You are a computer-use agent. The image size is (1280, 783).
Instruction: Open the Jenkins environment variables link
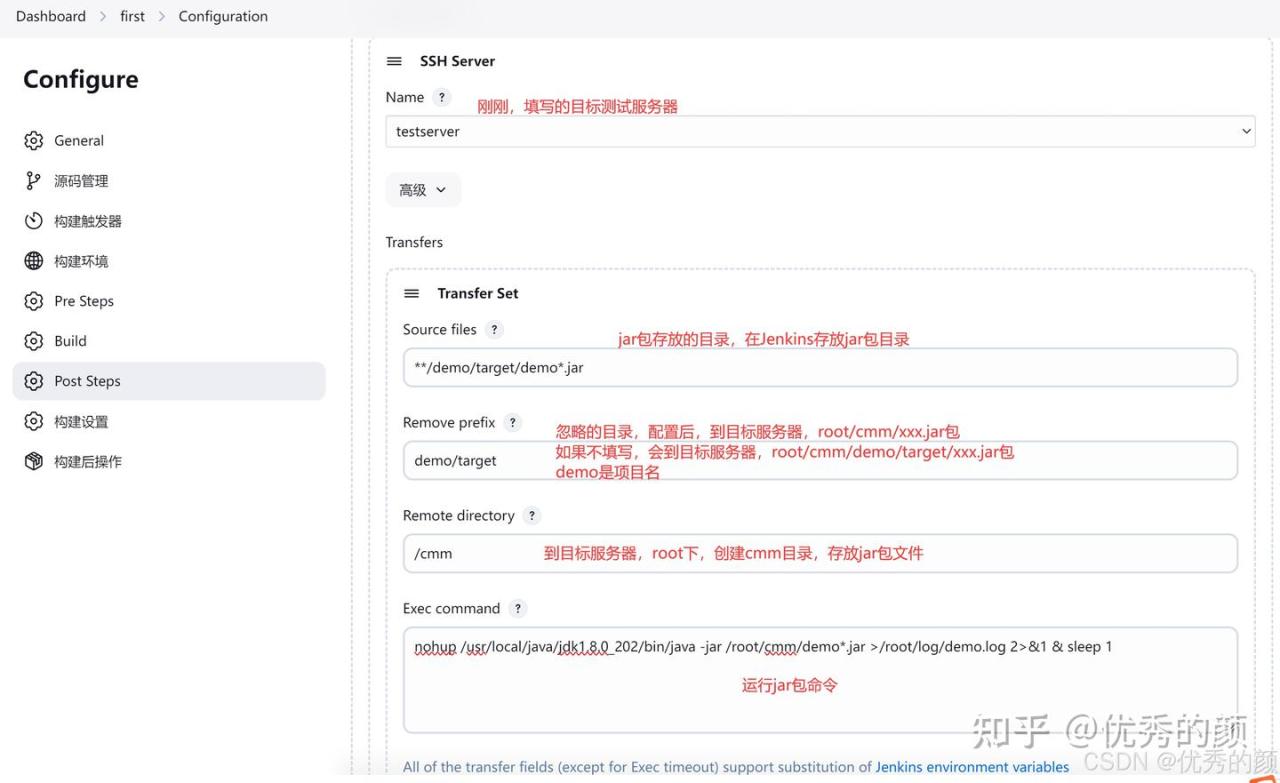[972, 767]
